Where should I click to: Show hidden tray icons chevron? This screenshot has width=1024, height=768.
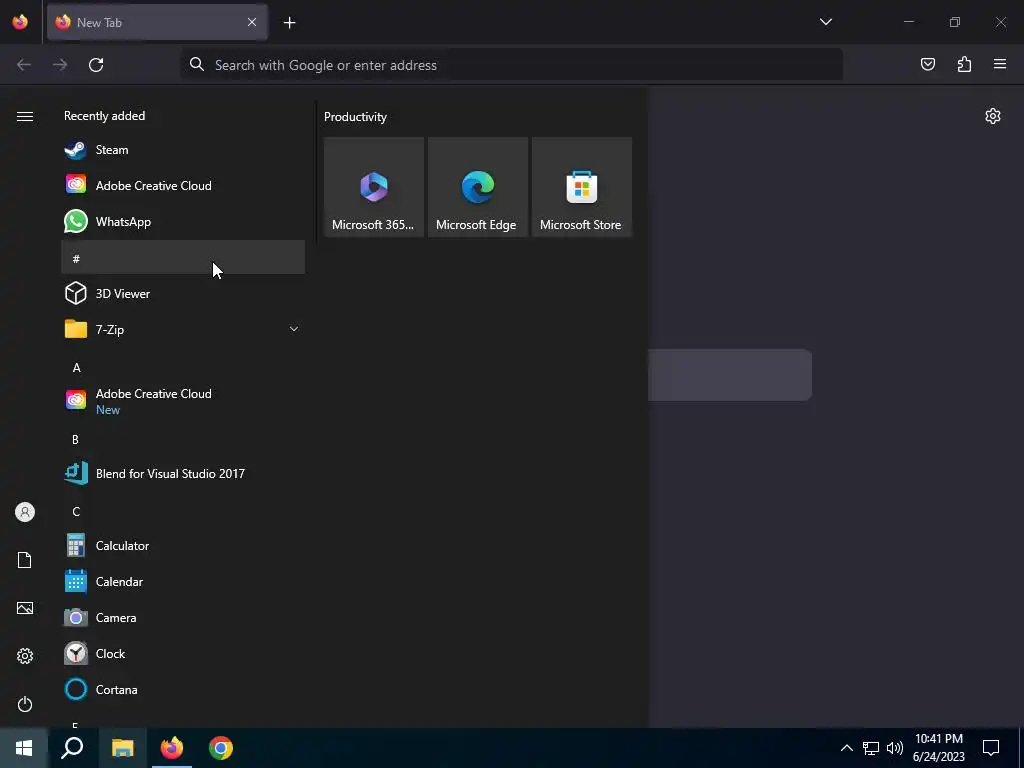(846, 748)
